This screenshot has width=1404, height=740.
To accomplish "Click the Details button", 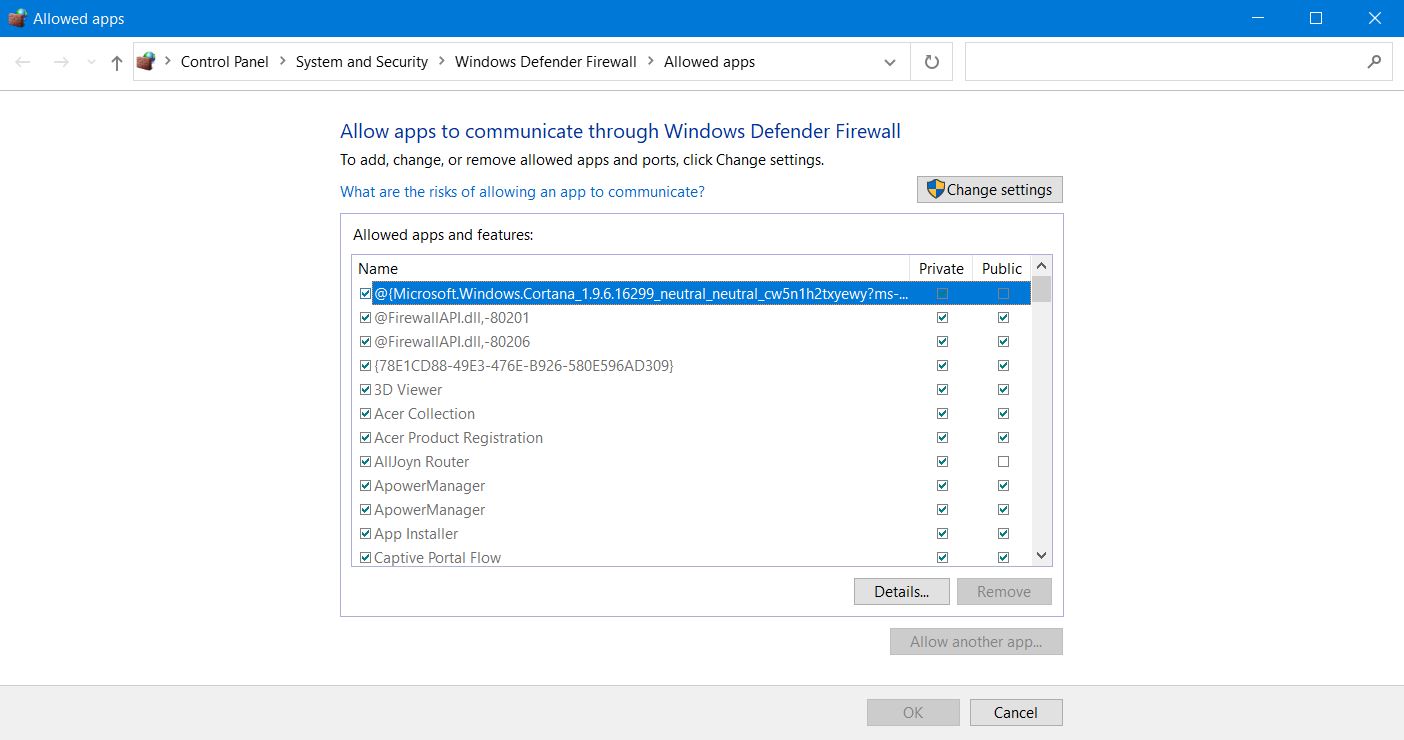I will 902,592.
